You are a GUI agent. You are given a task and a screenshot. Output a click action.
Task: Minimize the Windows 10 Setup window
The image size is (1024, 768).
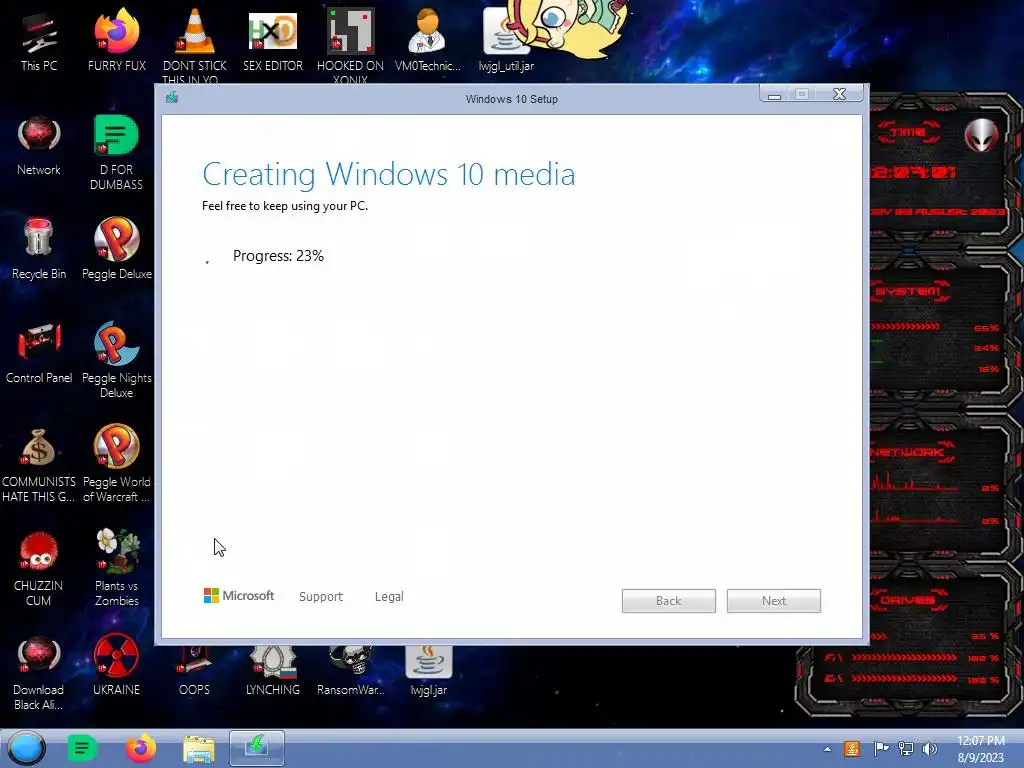coord(775,95)
